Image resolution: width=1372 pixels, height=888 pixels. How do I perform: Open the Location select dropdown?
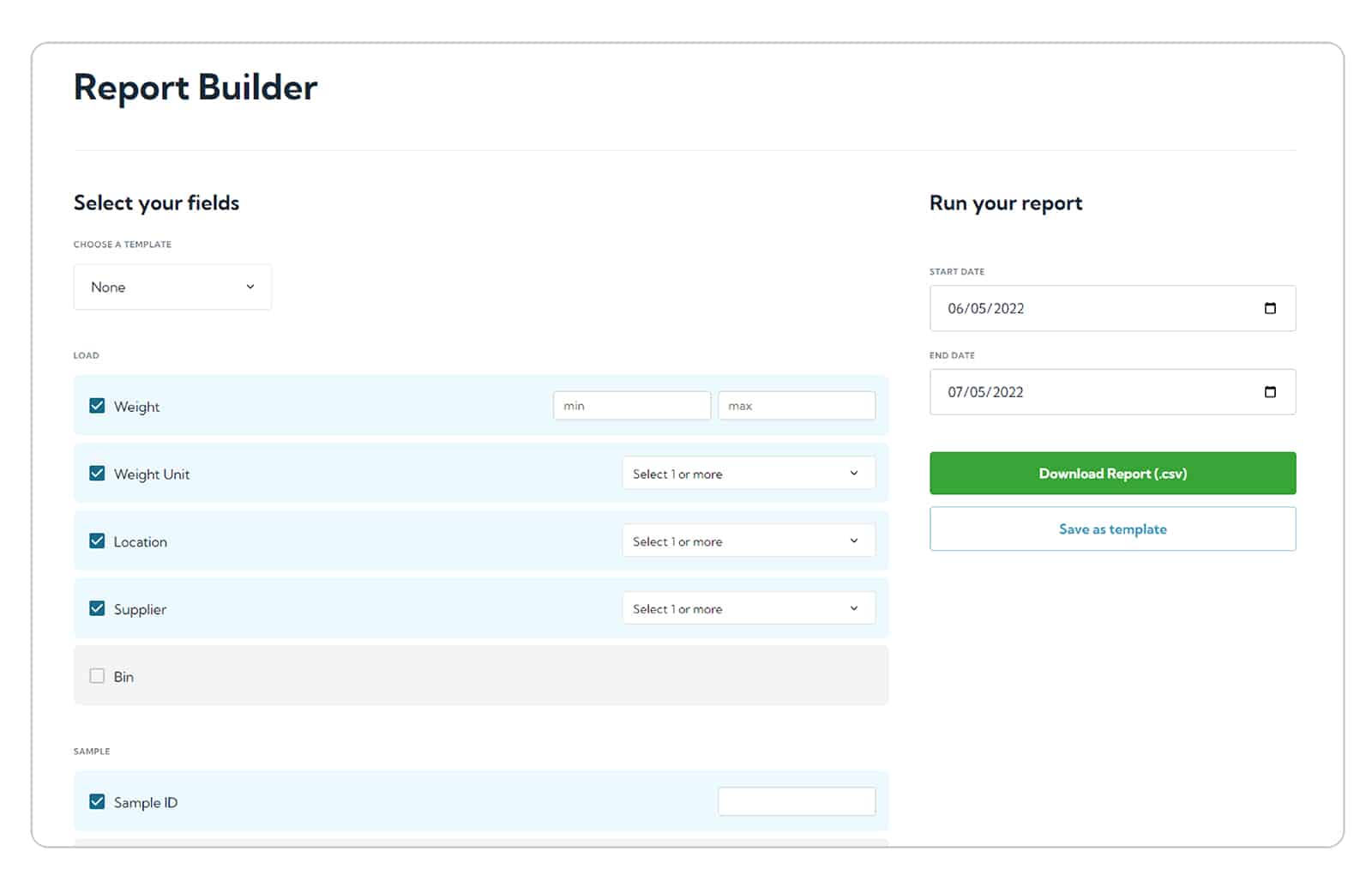(749, 541)
